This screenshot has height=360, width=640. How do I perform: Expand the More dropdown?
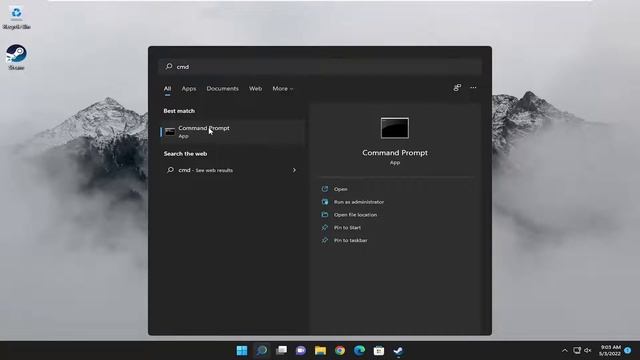click(x=282, y=89)
